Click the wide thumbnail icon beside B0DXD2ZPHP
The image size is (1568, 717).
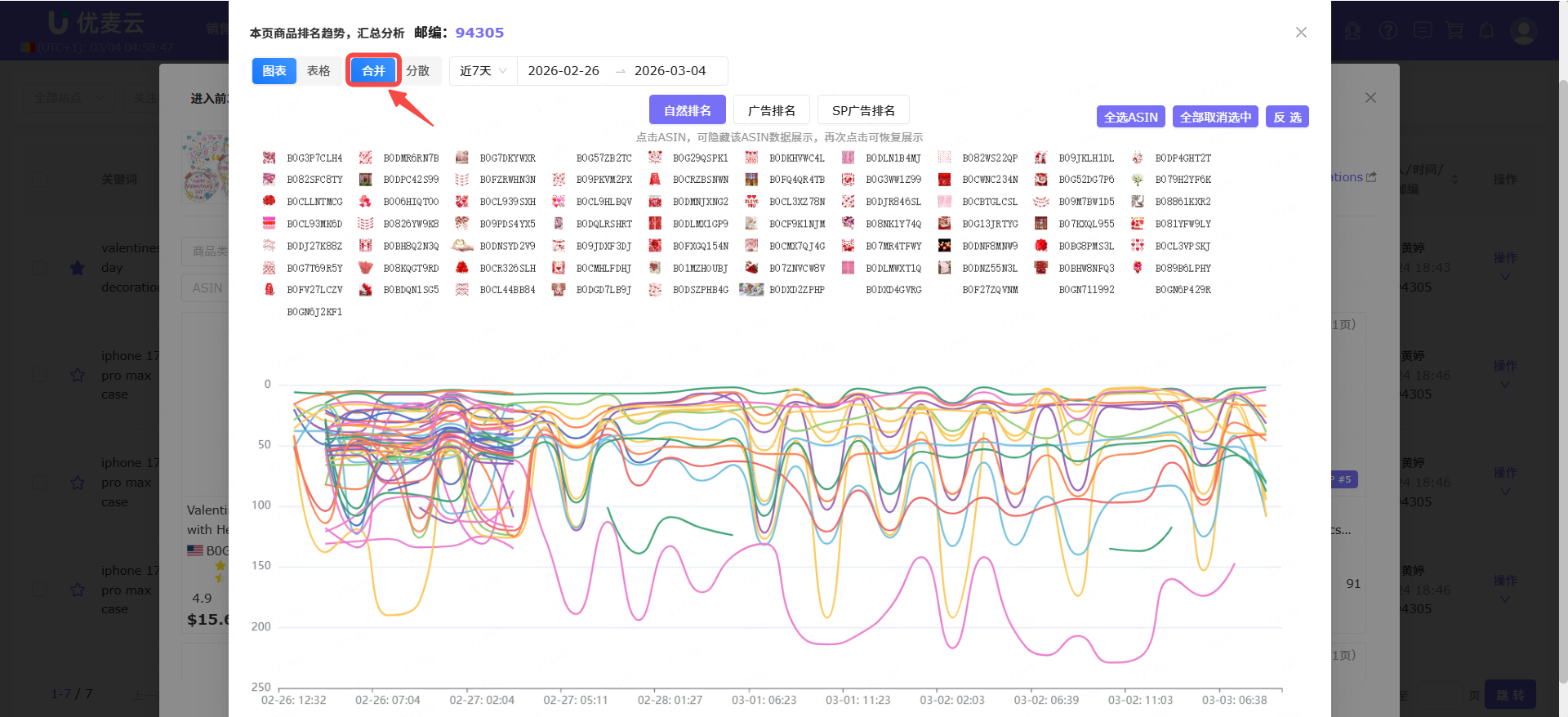tap(751, 289)
